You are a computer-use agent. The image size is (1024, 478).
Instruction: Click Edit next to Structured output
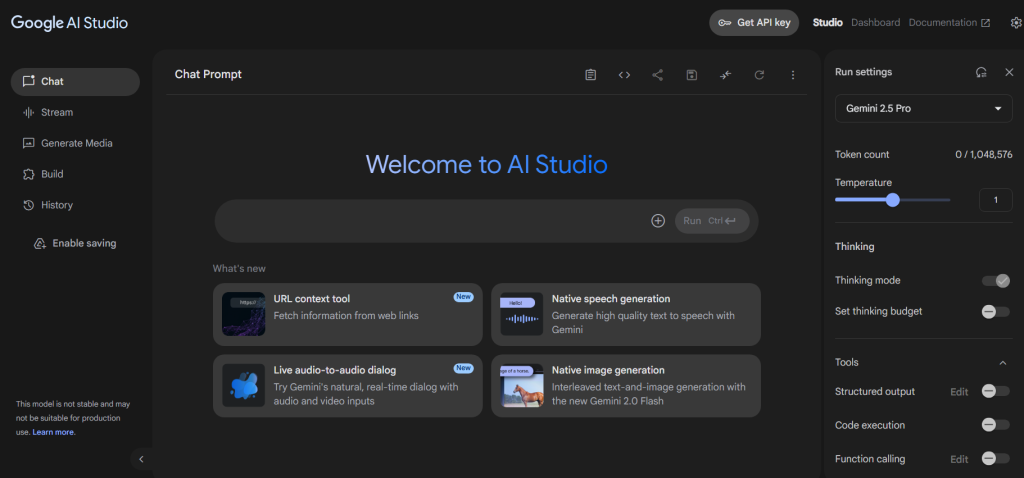point(959,392)
